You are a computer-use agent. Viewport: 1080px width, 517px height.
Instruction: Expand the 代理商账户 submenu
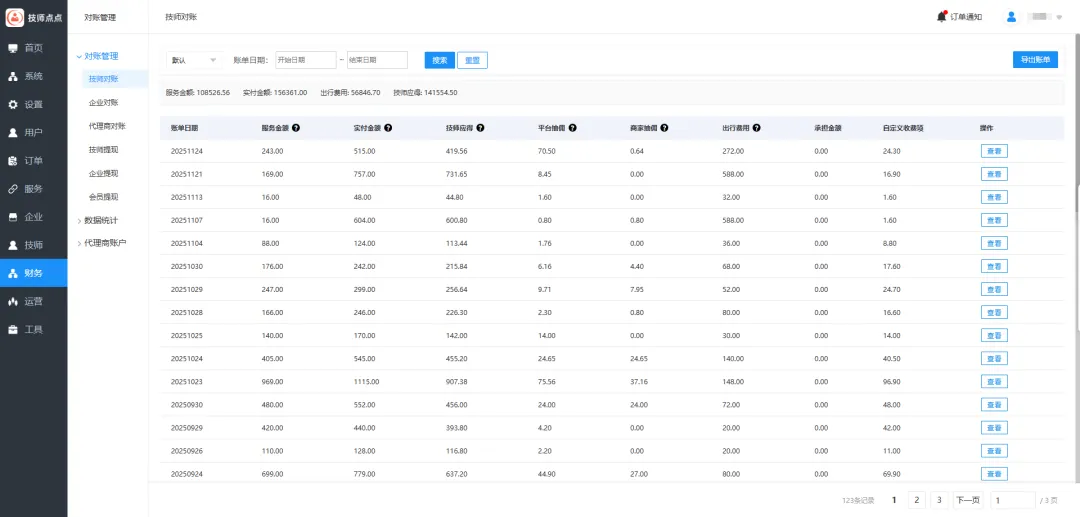(105, 242)
